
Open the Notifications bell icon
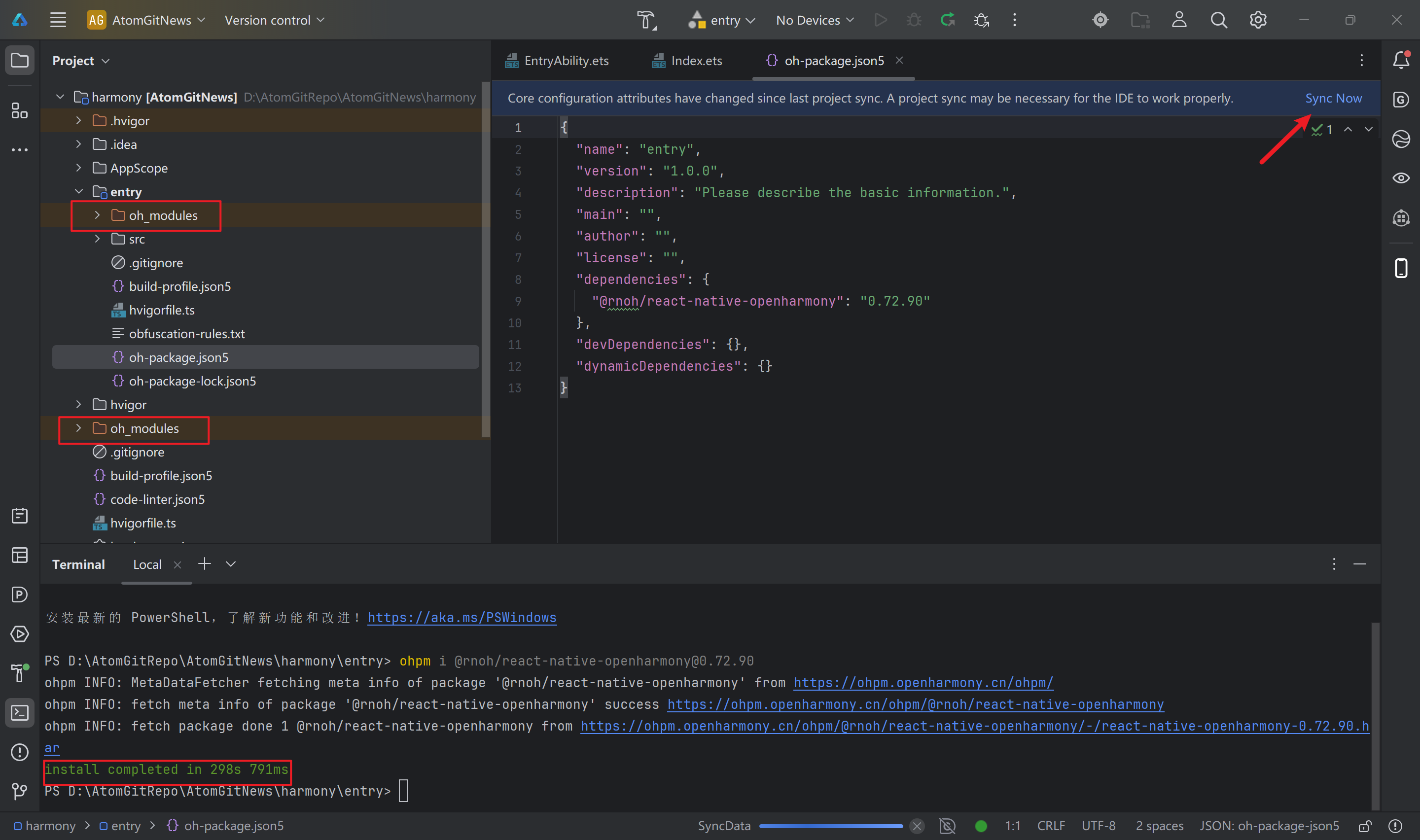click(x=1401, y=60)
